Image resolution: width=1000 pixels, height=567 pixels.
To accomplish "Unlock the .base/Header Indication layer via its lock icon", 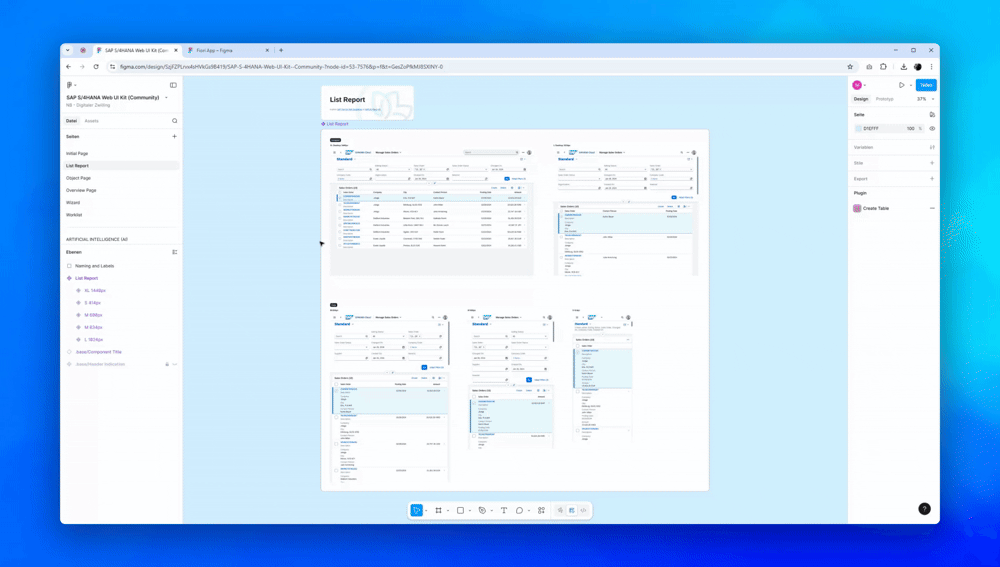I will (x=167, y=364).
